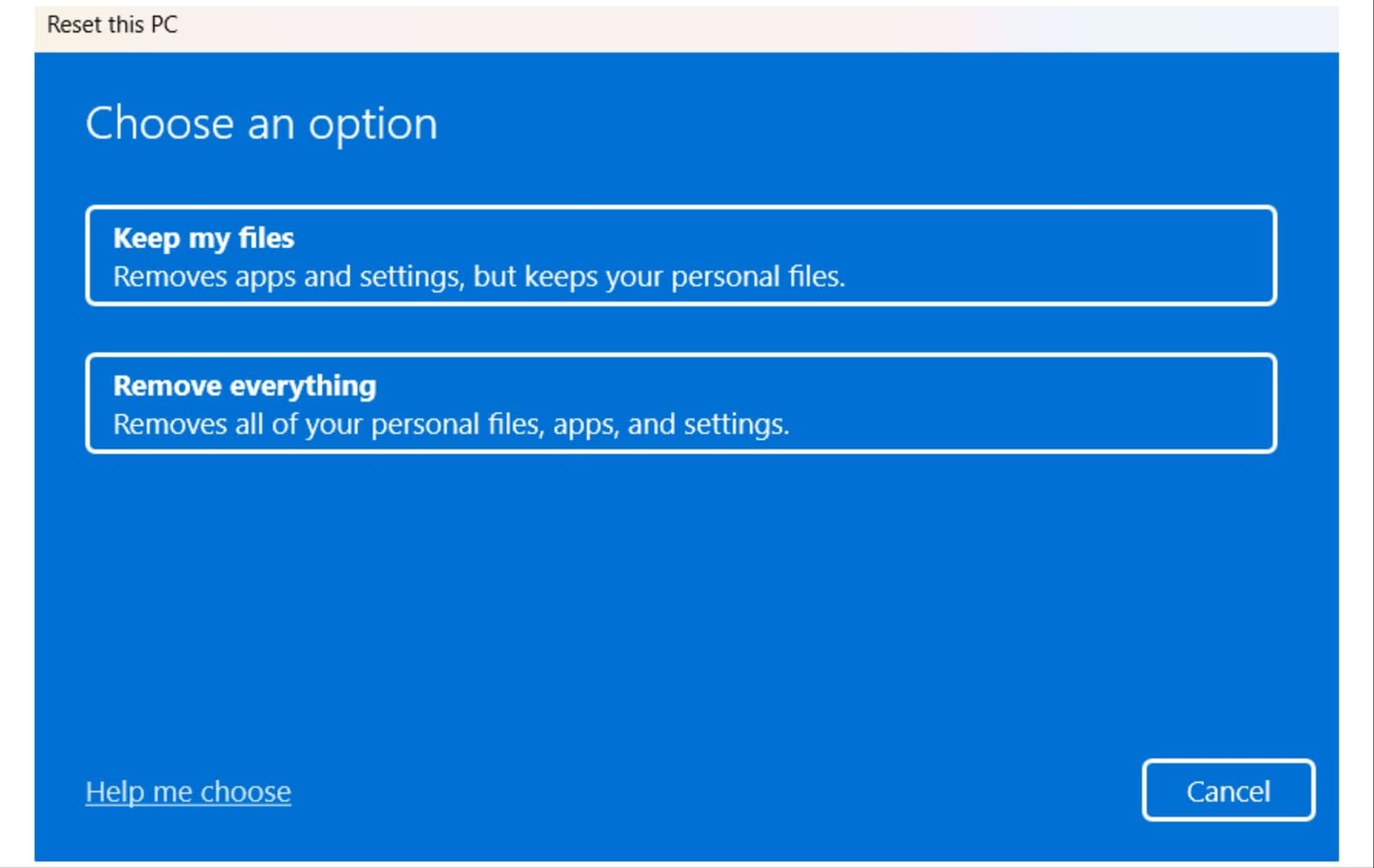Click the Choose an option heading
The width and height of the screenshot is (1374, 868).
point(262,122)
